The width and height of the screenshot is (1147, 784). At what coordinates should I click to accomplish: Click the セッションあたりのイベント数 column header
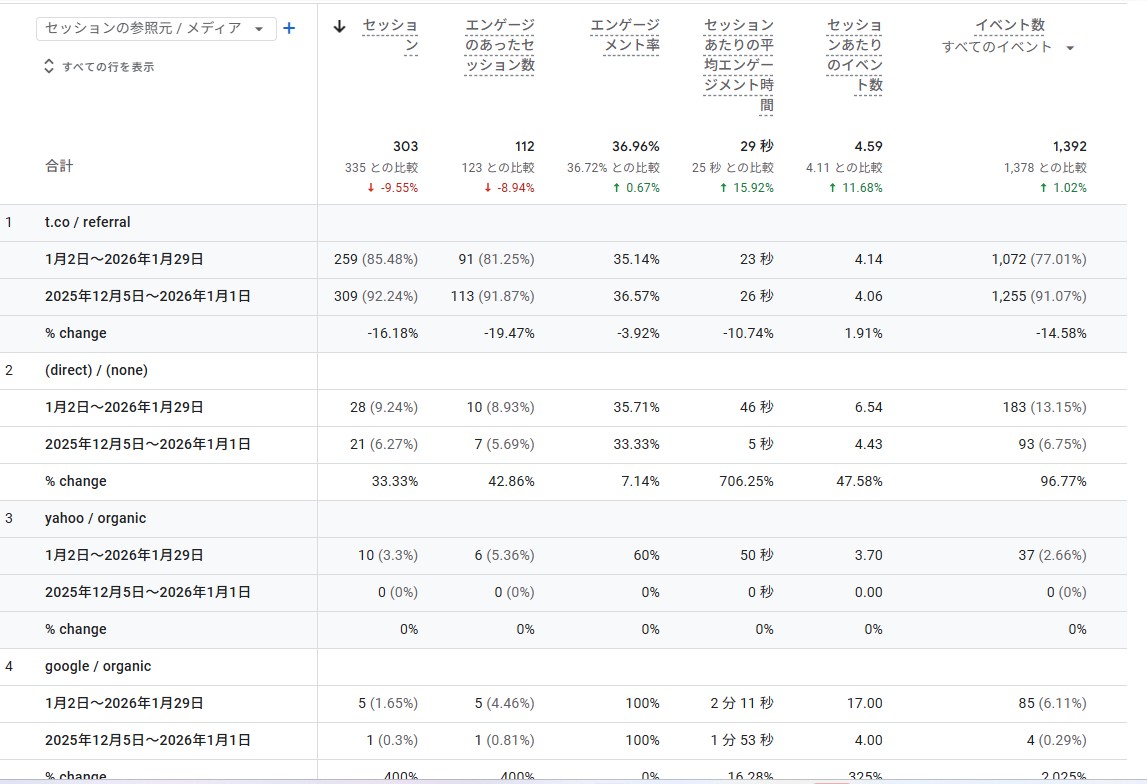point(854,55)
